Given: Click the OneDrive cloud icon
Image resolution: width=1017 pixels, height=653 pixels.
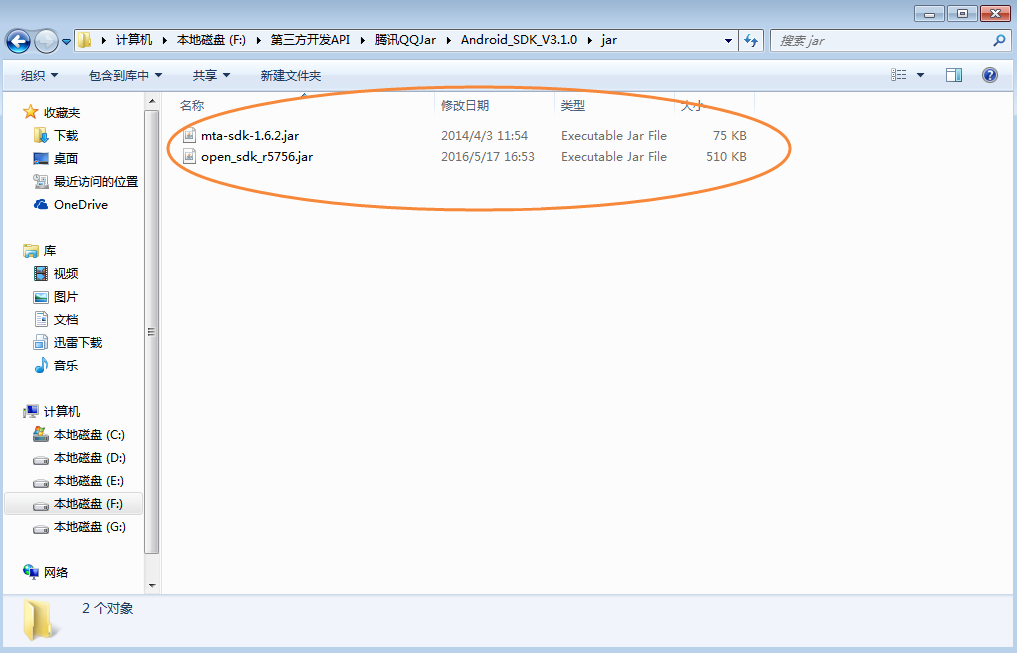Looking at the screenshot, I should point(41,204).
